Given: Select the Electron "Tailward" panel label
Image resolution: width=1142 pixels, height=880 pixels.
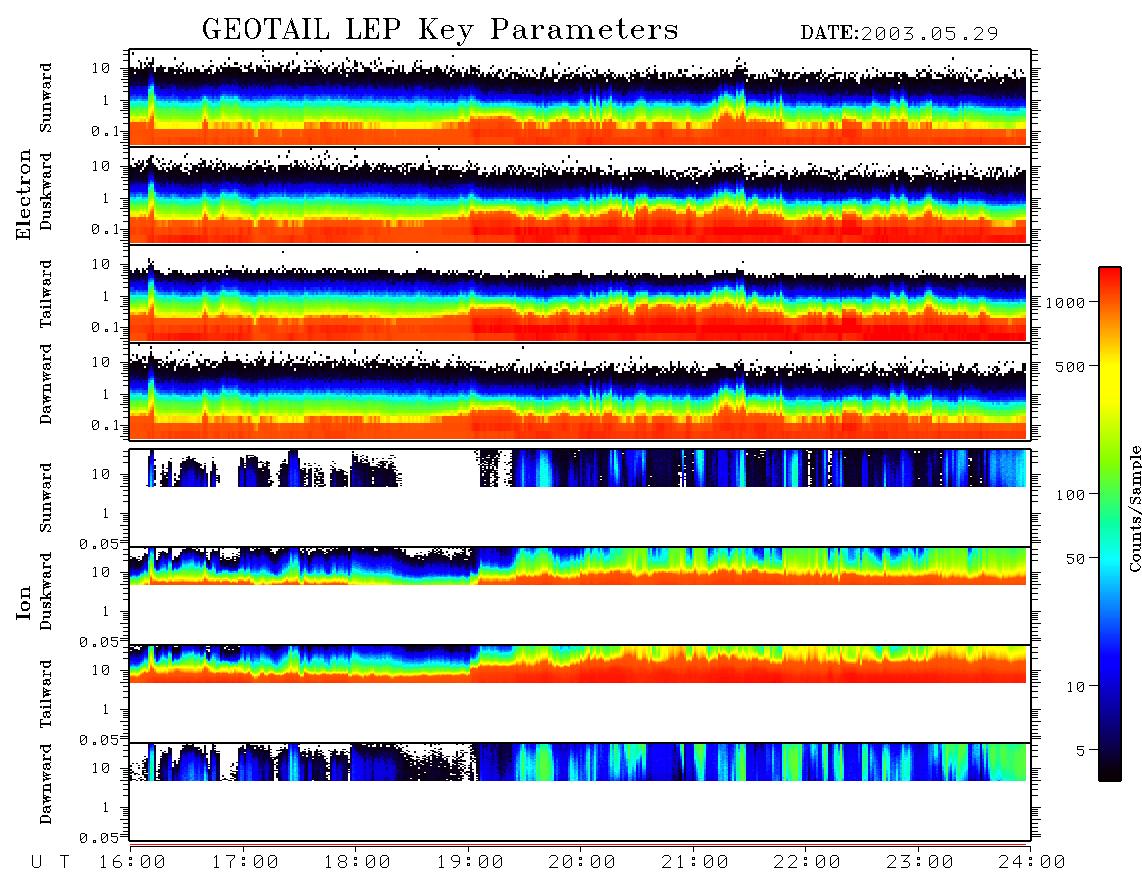Looking at the screenshot, I should click(x=46, y=293).
